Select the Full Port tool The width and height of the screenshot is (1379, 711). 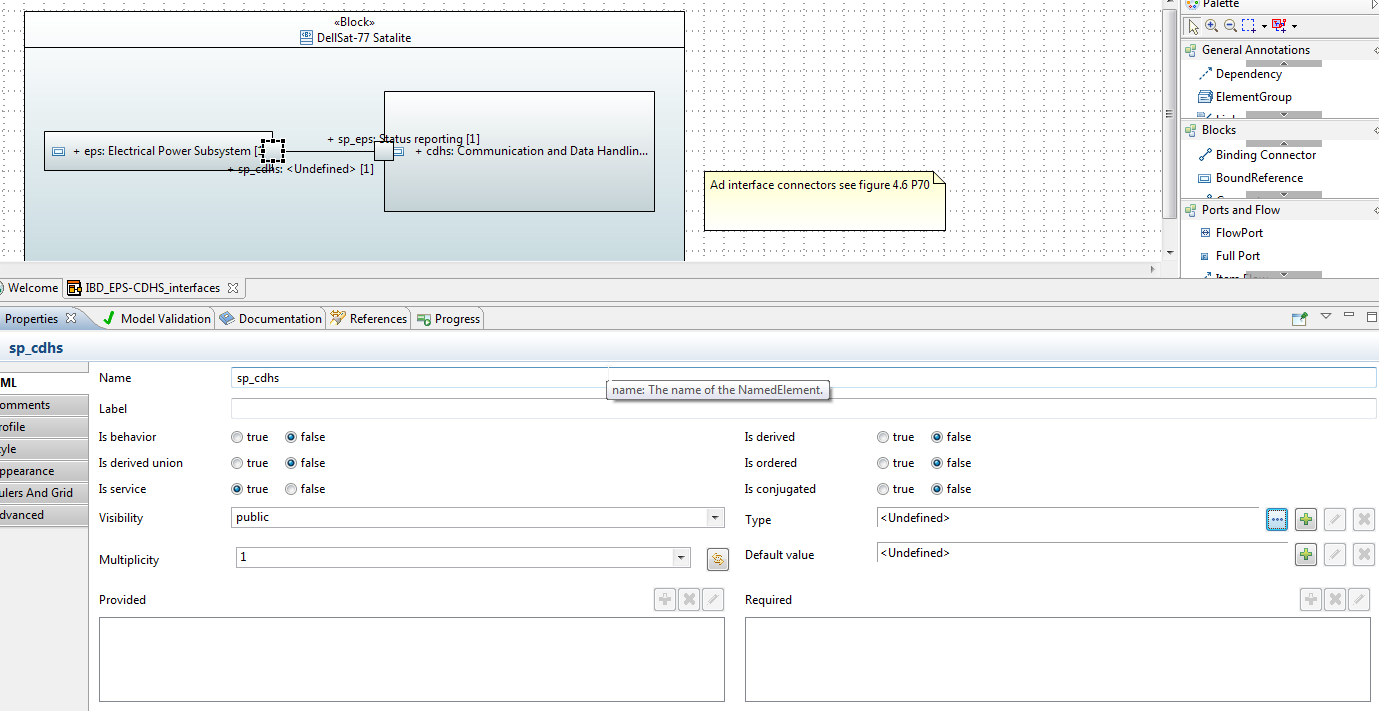[x=1229, y=256]
